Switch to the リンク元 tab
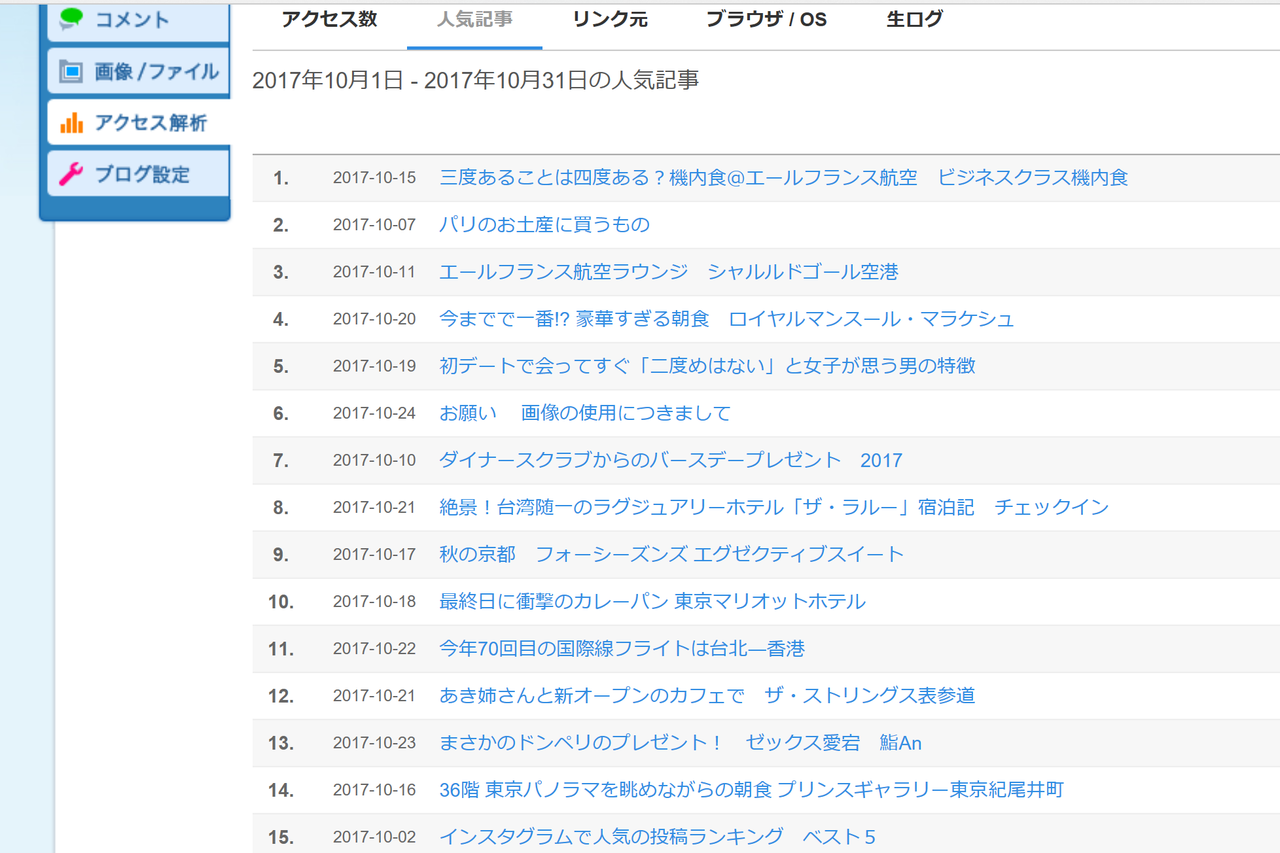This screenshot has height=853, width=1280. pyautogui.click(x=610, y=19)
